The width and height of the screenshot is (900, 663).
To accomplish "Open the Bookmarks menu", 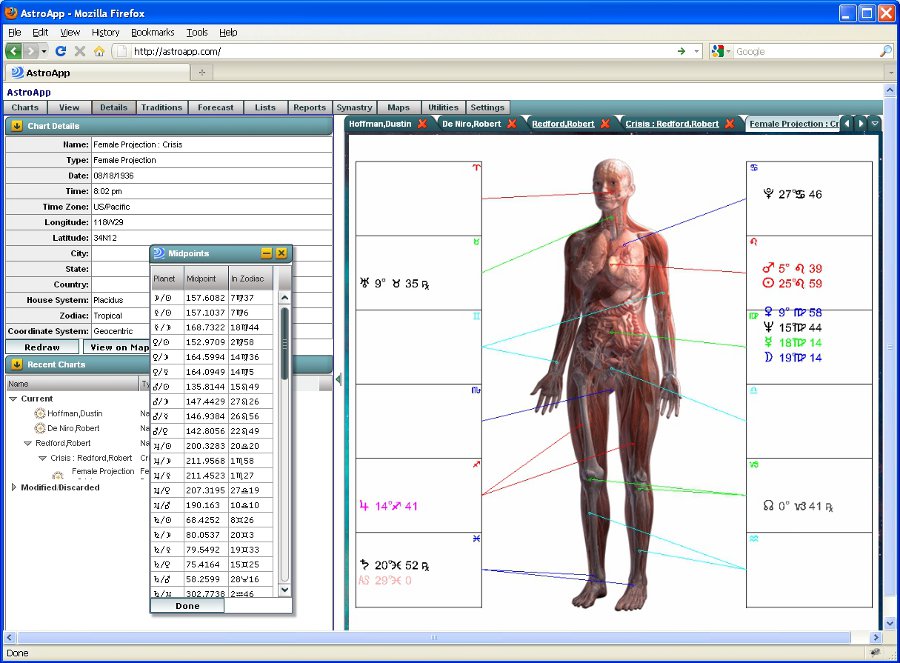I will [153, 32].
